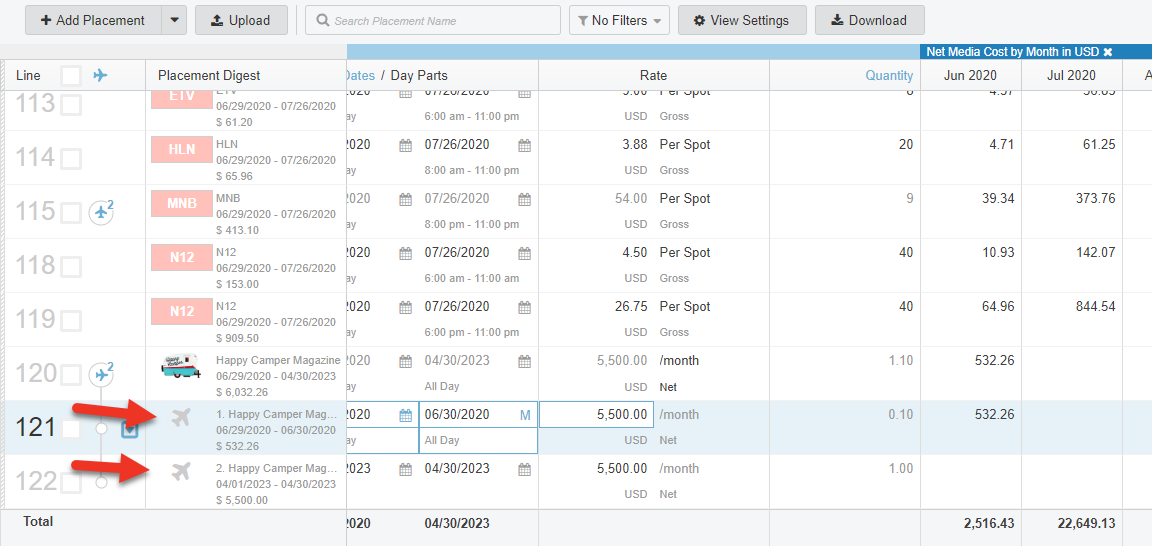Open end date calendar for HLN row
The image size is (1152, 546).
[524, 145]
